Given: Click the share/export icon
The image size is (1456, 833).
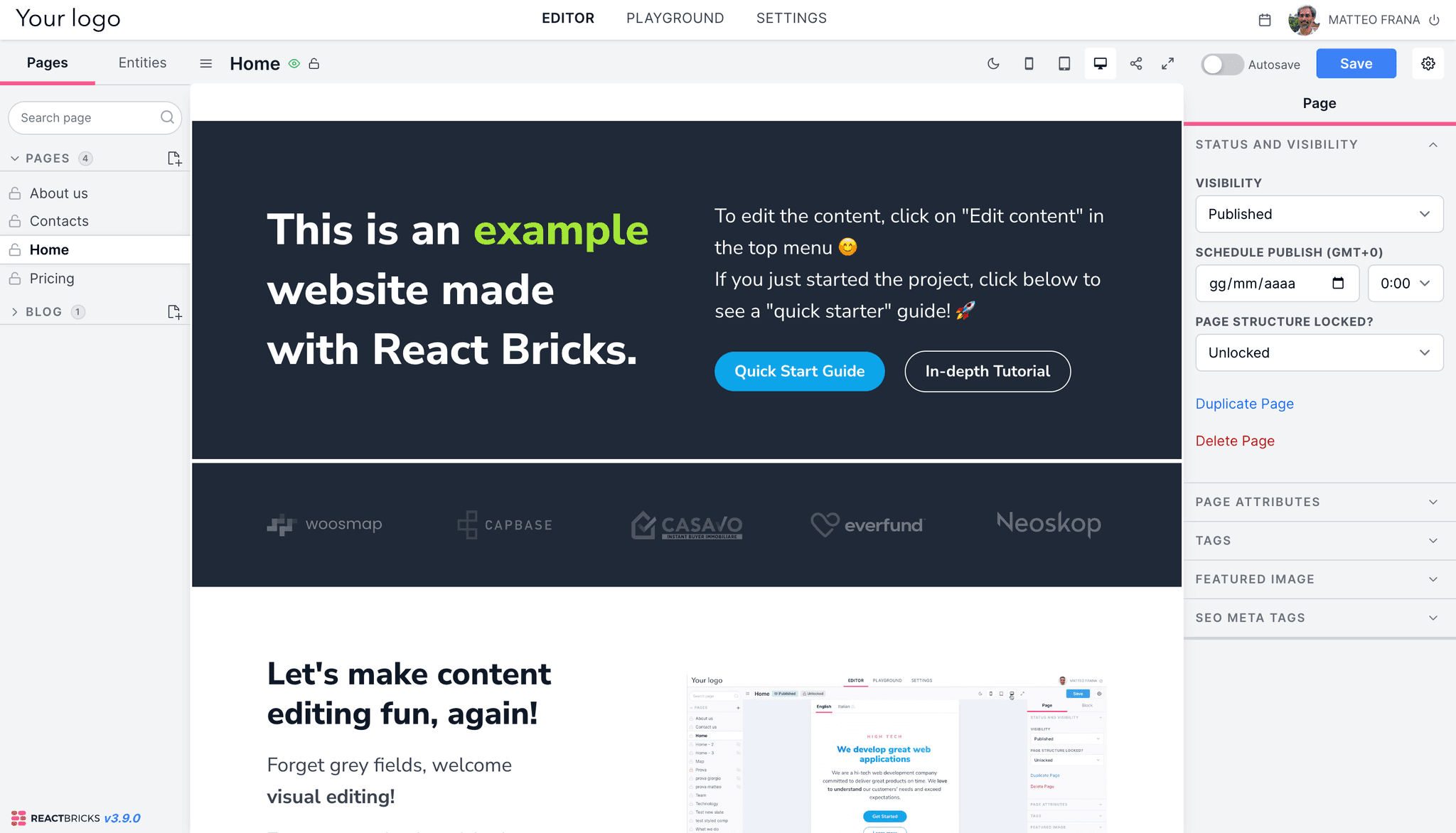Looking at the screenshot, I should (1135, 63).
